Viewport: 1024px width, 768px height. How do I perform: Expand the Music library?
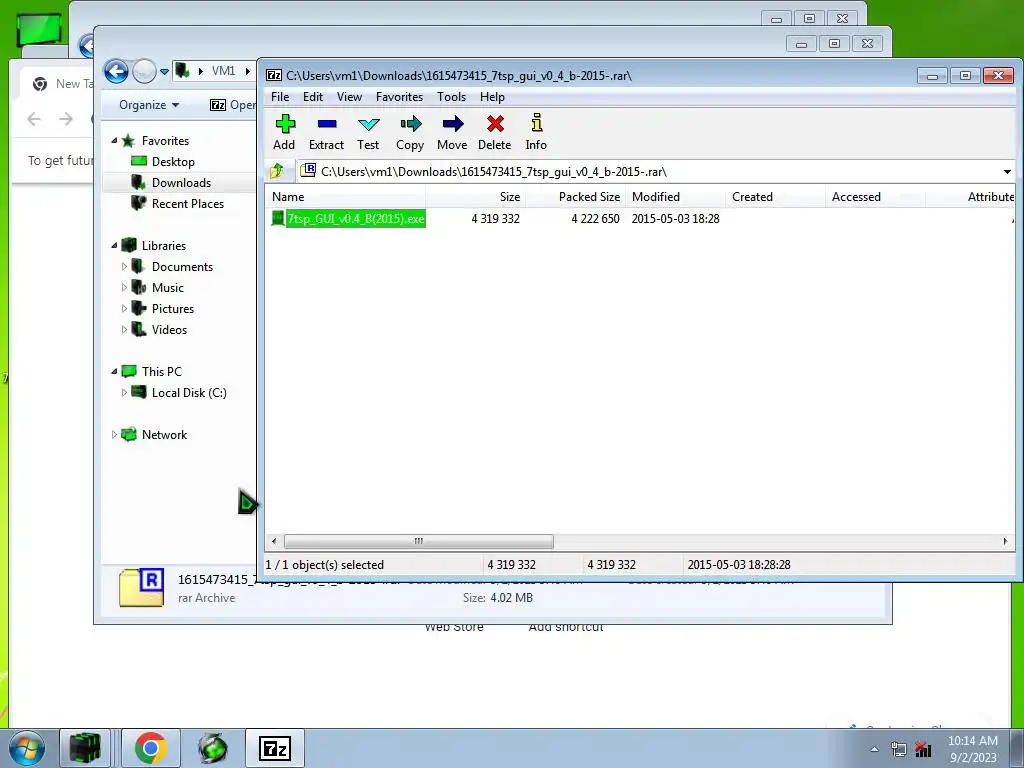124,287
